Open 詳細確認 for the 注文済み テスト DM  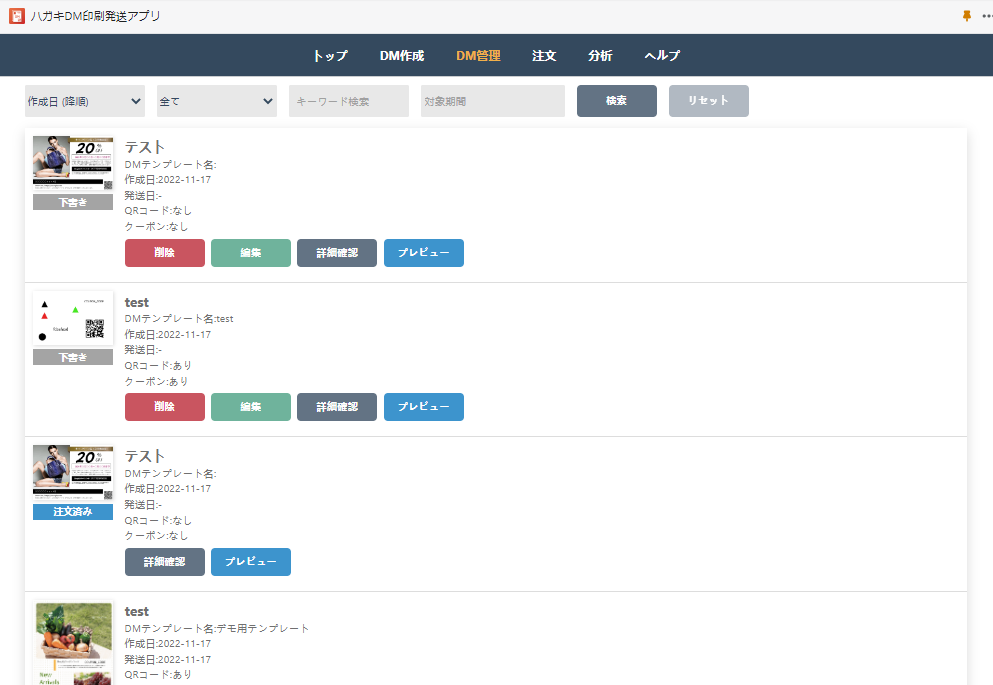(165, 562)
